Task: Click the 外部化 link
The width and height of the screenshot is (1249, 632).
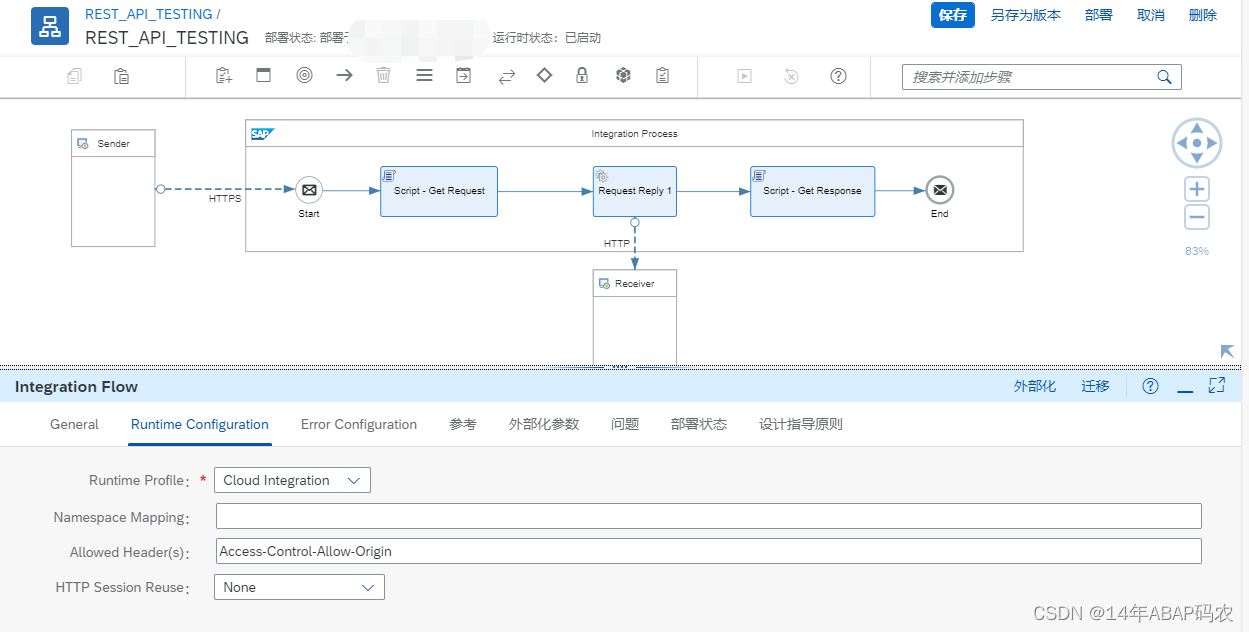Action: (x=1035, y=386)
